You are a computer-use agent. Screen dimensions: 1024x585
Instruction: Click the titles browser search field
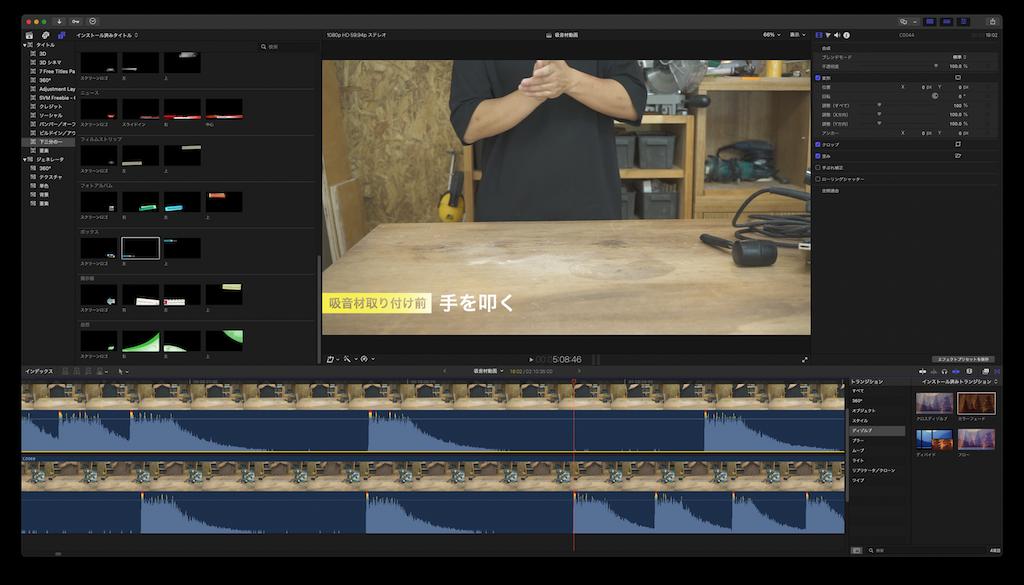(x=287, y=47)
